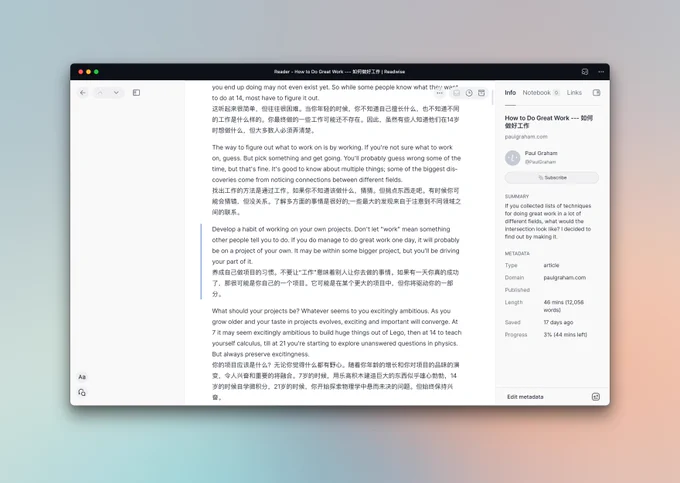Click the '46 mins (12,056 words)' Length value

pos(563,306)
